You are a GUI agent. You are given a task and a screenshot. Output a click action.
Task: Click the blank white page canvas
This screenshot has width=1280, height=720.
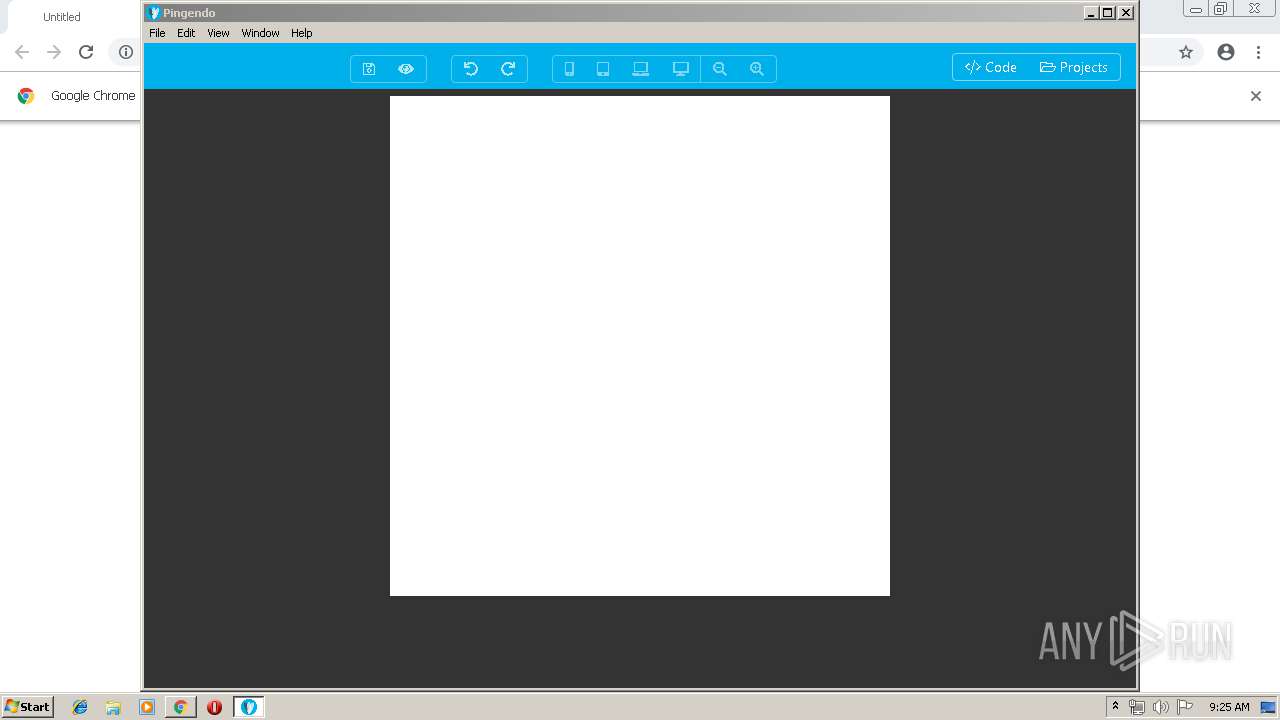[640, 346]
